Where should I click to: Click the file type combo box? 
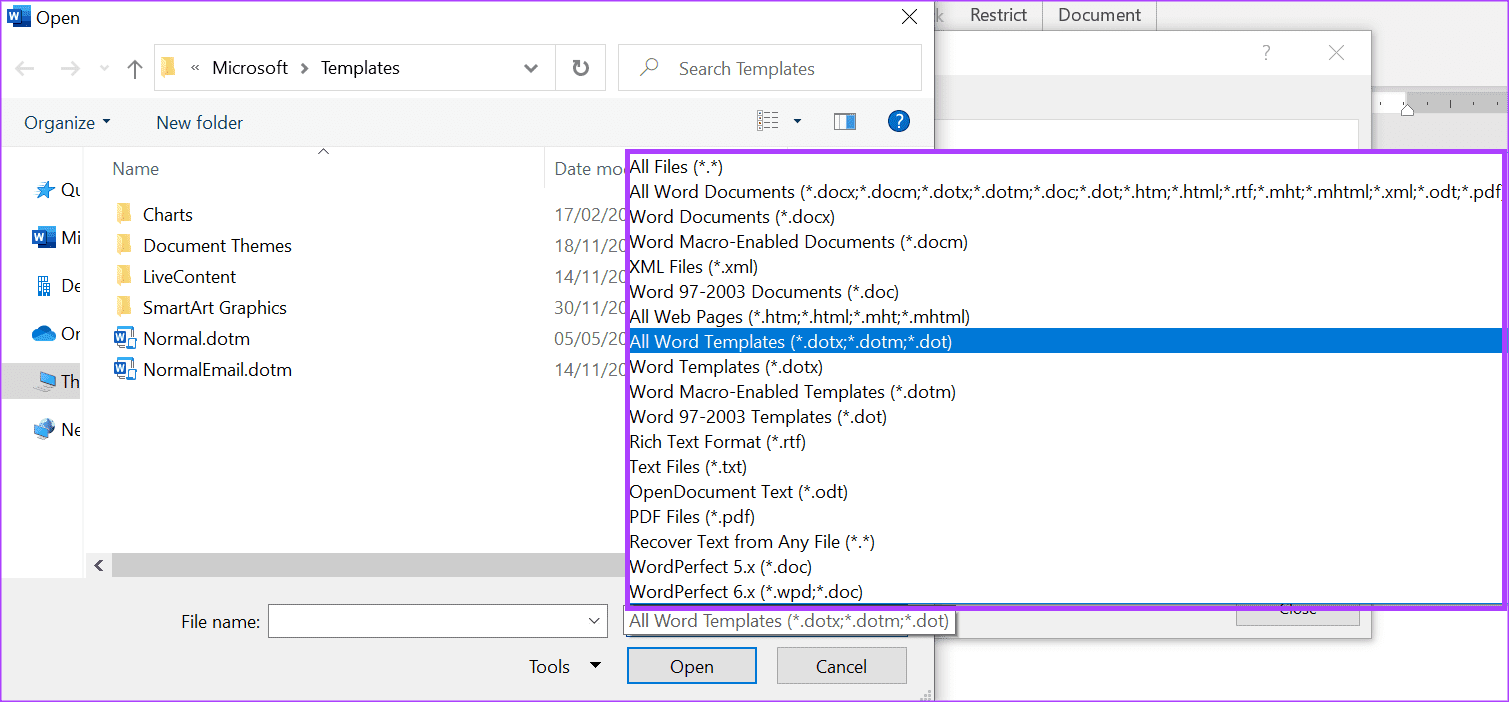click(788, 621)
